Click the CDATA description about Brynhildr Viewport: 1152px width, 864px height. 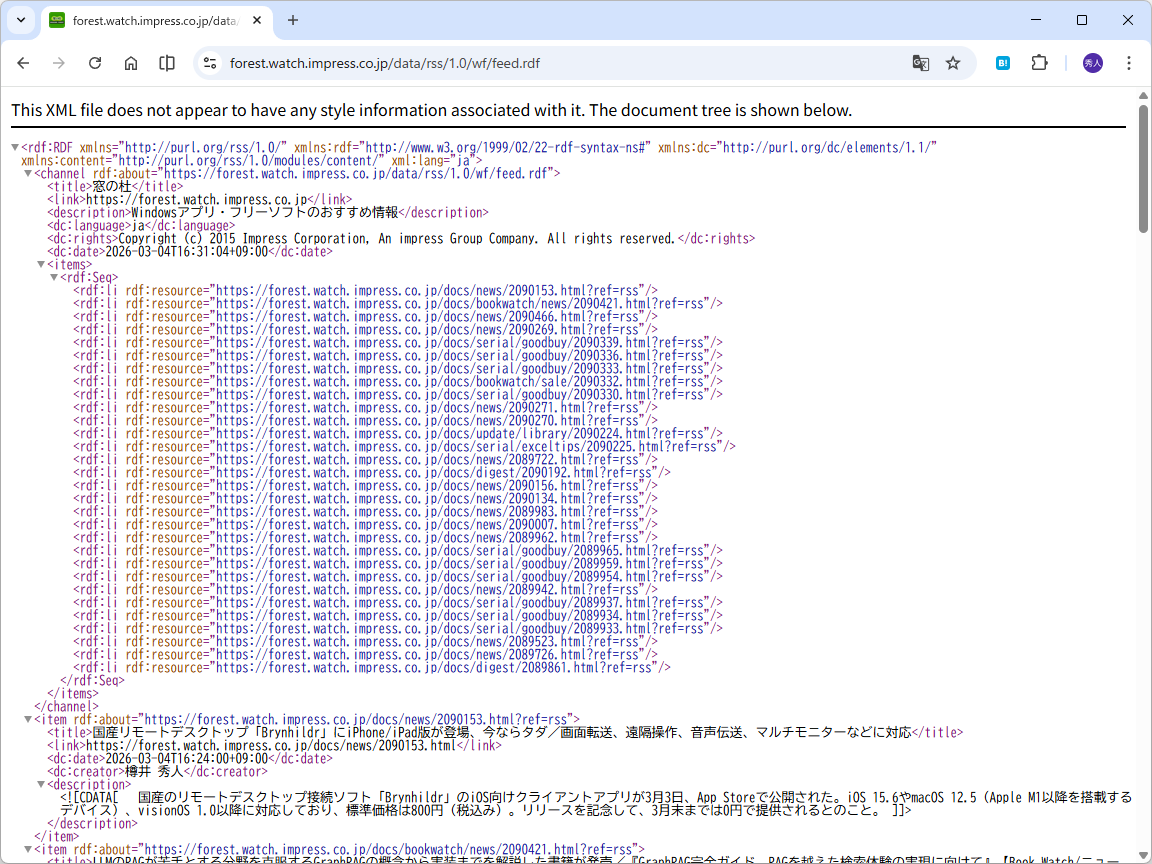coord(596,804)
